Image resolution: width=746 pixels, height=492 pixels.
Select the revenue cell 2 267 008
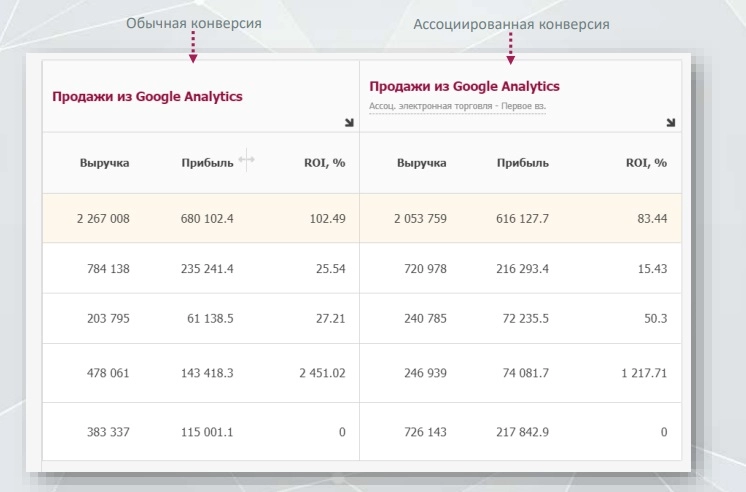coord(103,218)
